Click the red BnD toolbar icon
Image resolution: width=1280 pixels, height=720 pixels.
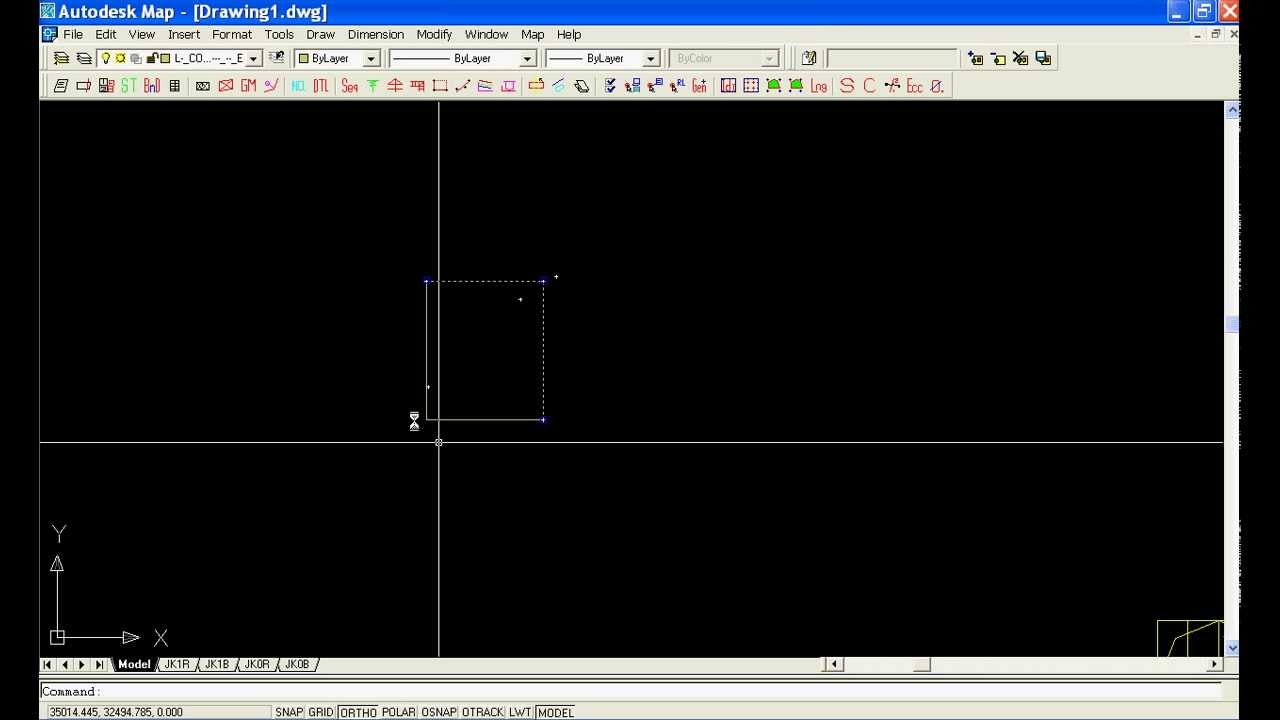tap(152, 86)
